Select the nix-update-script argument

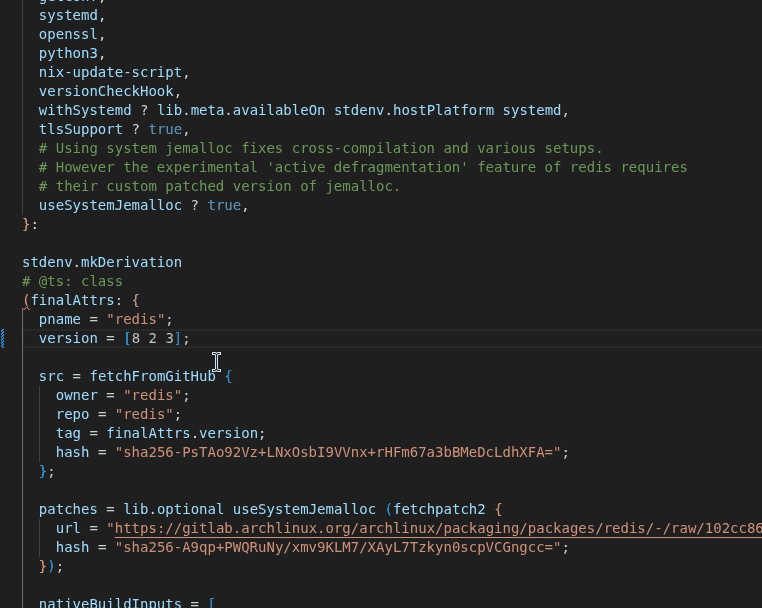click(110, 72)
